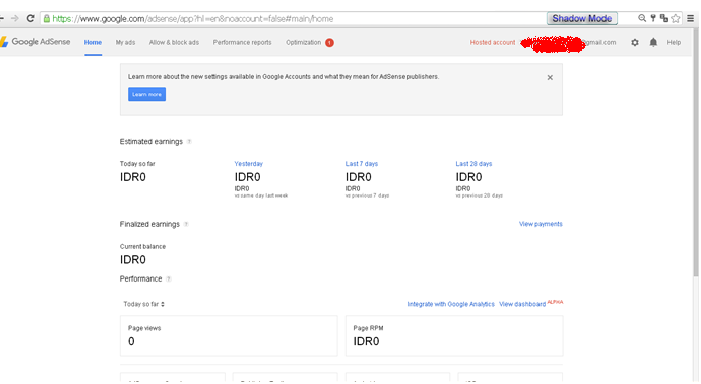Click the Page RPM card

(x=454, y=336)
